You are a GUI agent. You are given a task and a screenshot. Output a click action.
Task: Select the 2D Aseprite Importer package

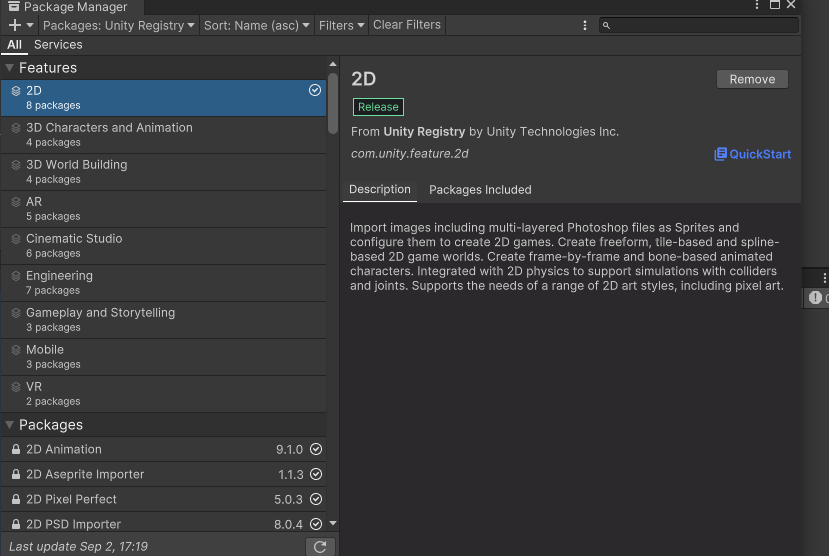pos(163,474)
